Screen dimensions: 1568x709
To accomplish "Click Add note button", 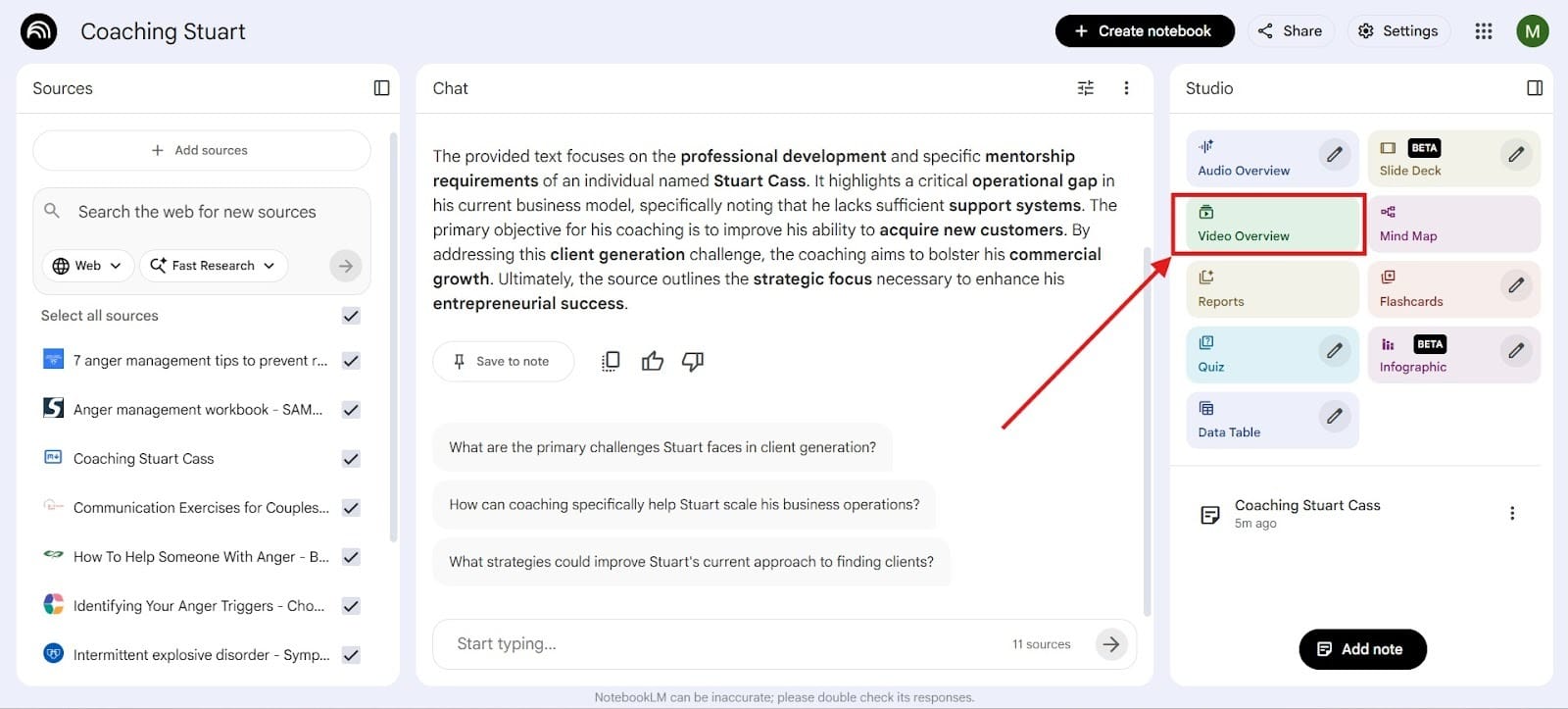I will [x=1361, y=649].
